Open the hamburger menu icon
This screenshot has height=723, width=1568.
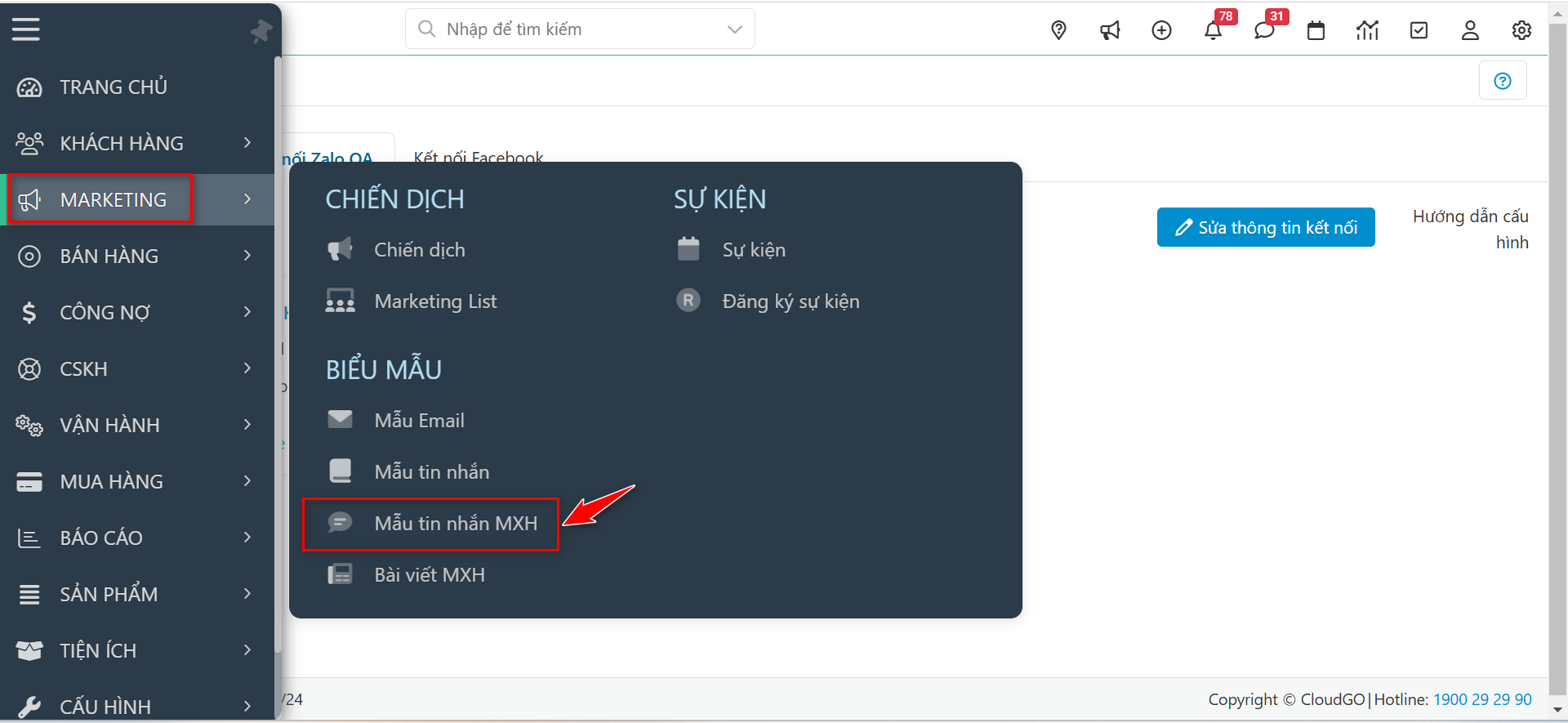pos(25,30)
